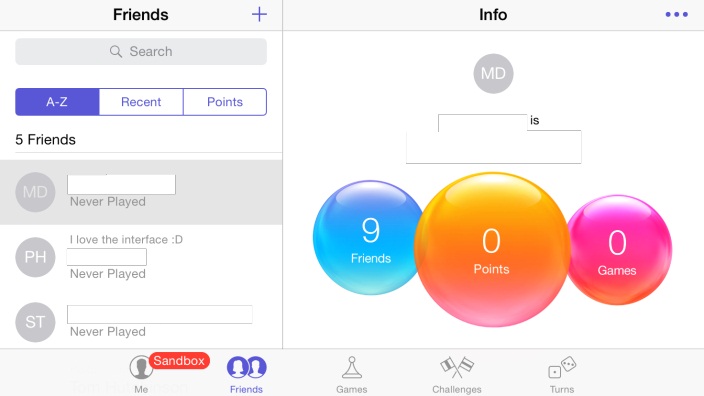The image size is (704, 396).
Task: Open the Games chess pawn tab
Action: (352, 374)
